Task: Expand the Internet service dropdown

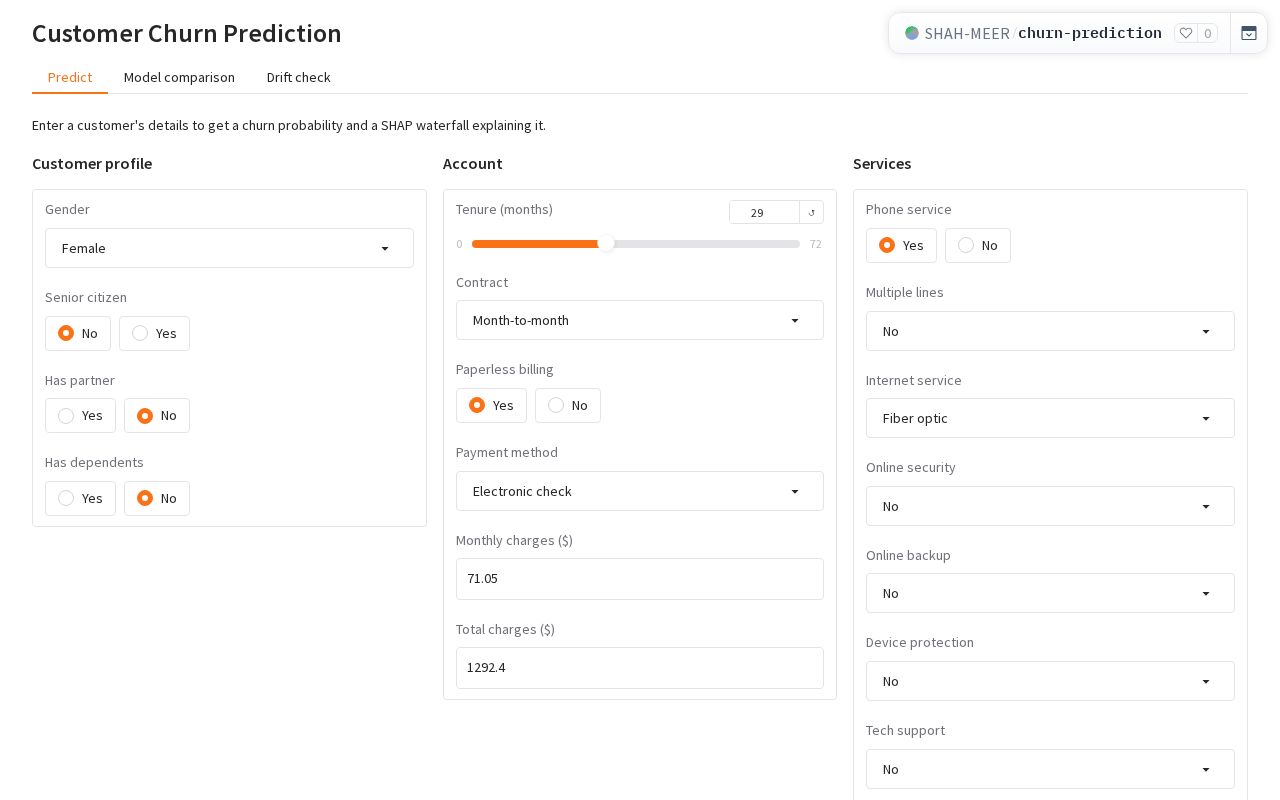Action: [1050, 418]
